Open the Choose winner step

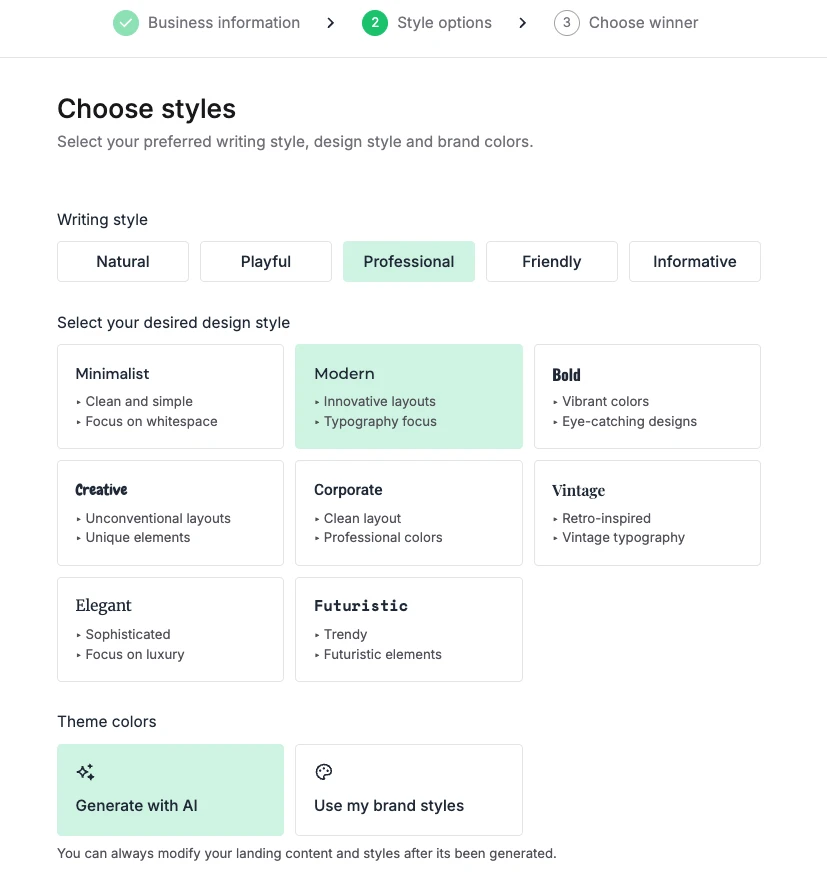point(643,23)
